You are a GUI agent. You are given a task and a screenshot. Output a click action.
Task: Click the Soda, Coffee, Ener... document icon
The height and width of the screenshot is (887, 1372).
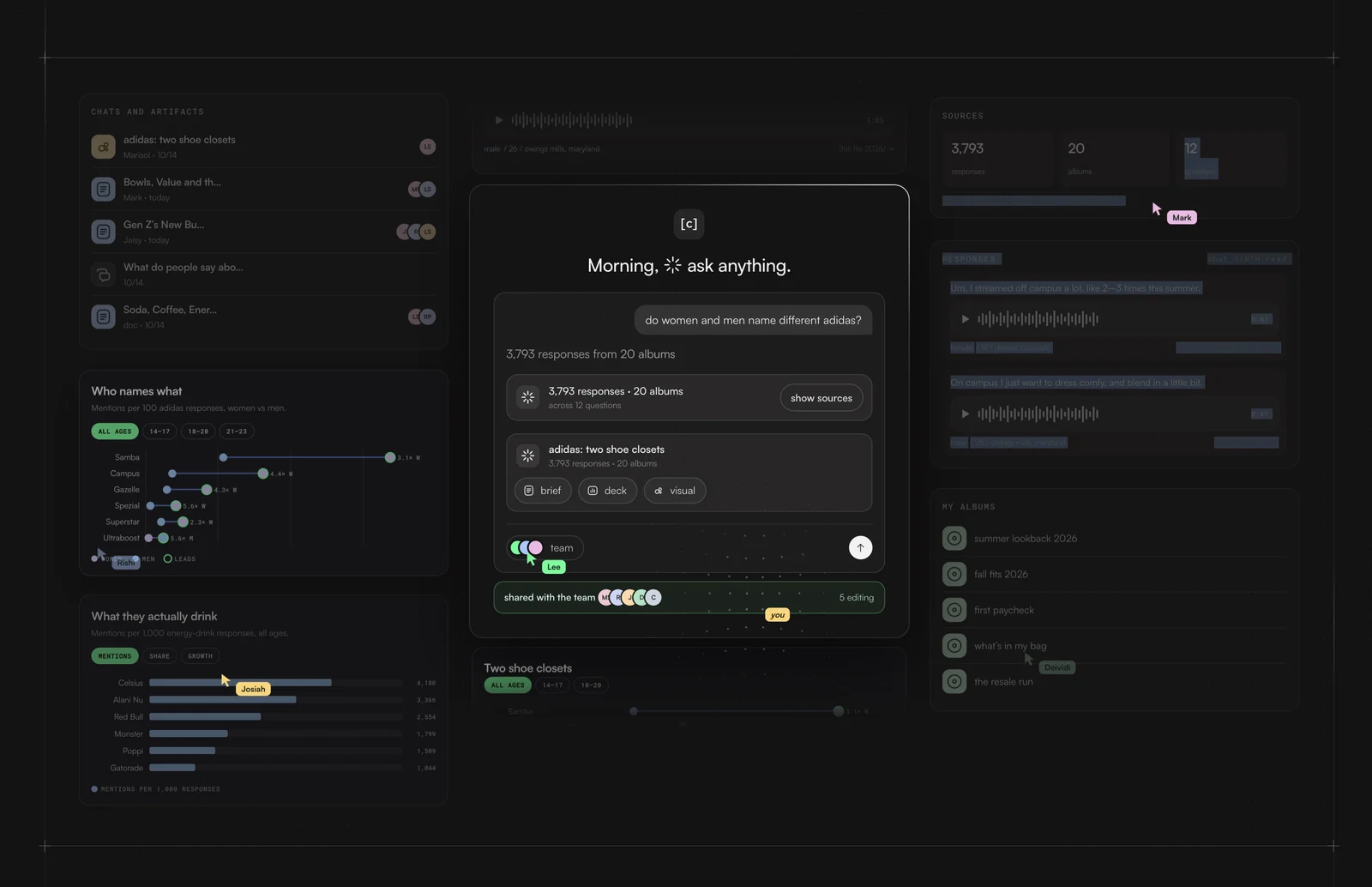click(x=103, y=317)
